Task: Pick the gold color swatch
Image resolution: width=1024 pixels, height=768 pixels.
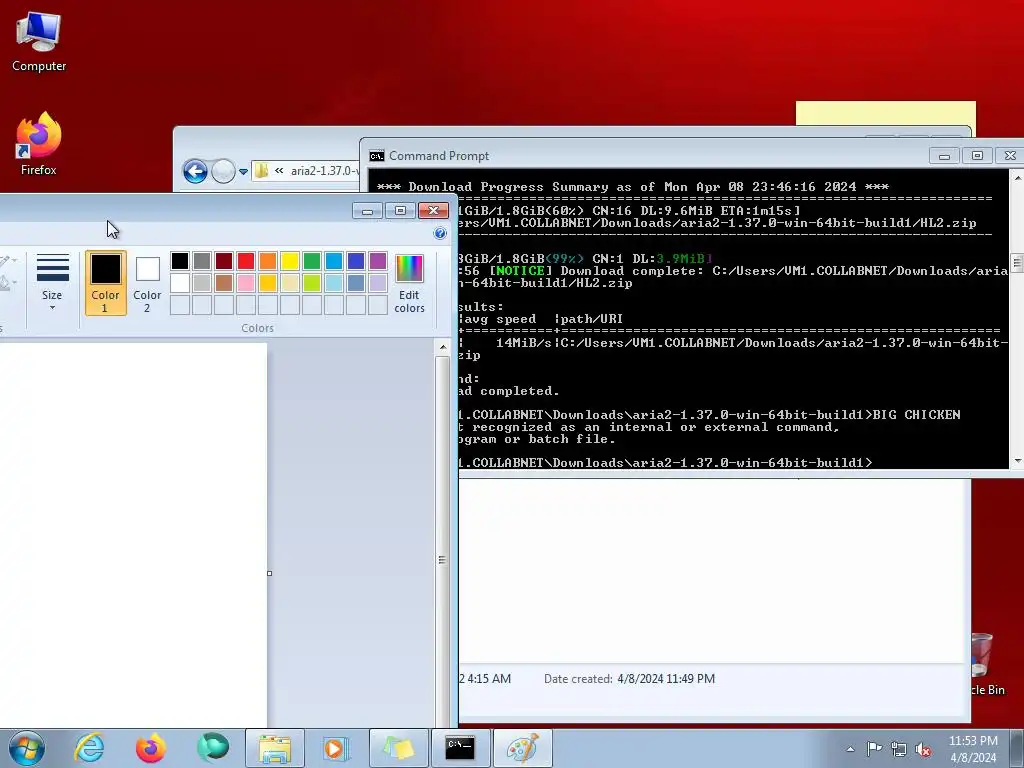Action: point(268,283)
